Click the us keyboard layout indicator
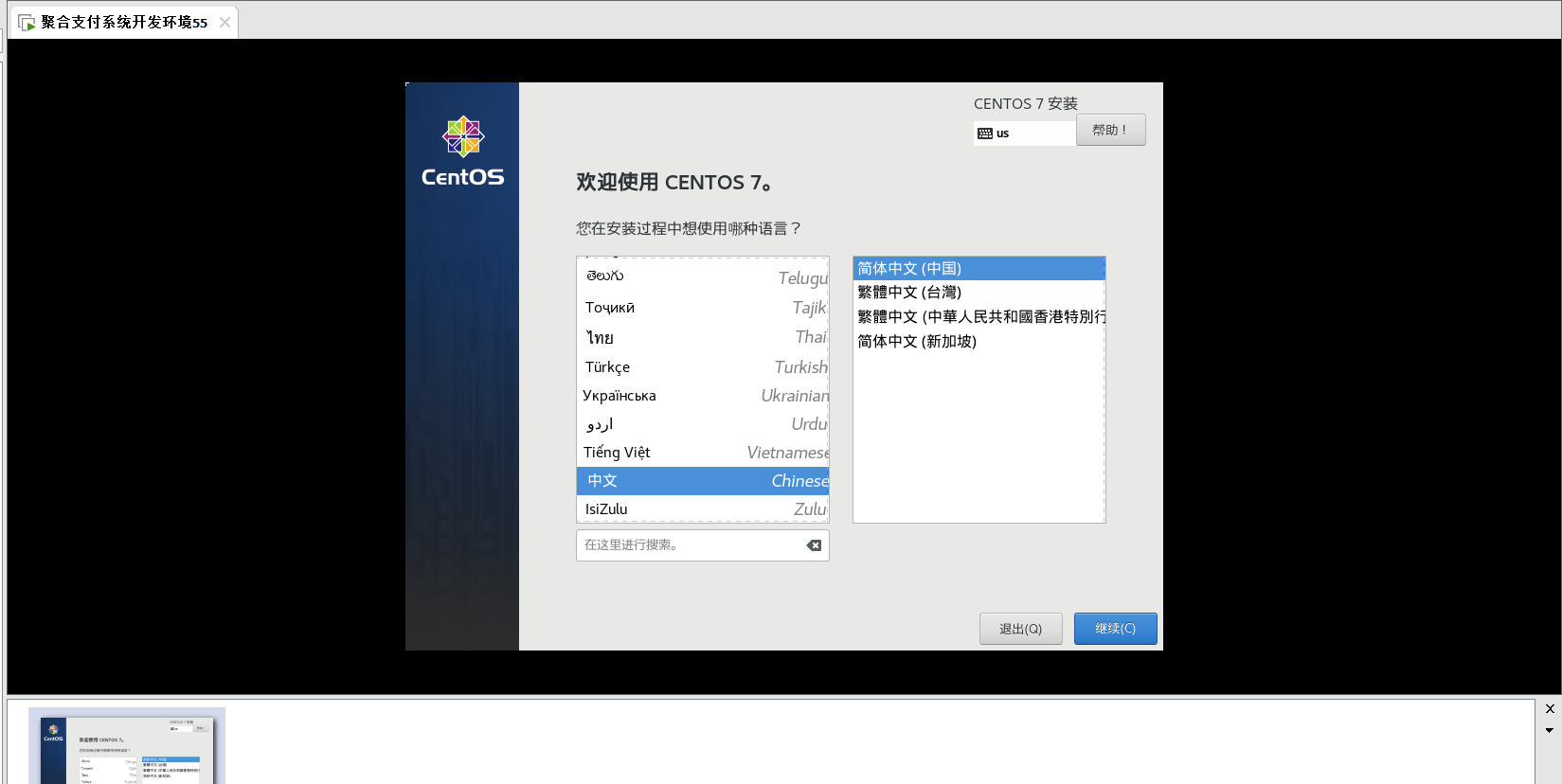1562x784 pixels. (x=1024, y=134)
